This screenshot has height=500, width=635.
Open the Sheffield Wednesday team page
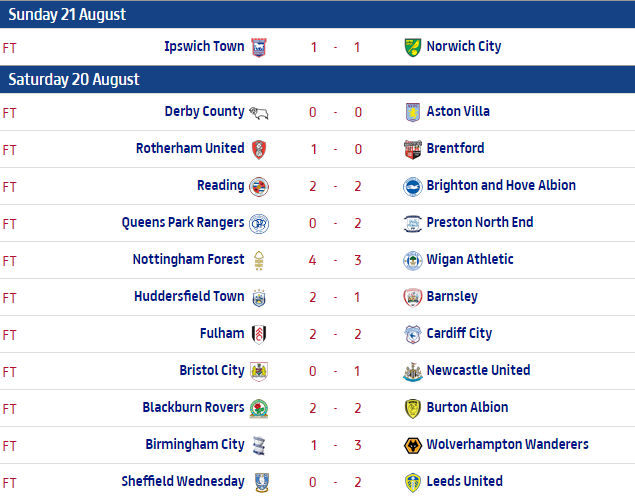[x=183, y=482]
